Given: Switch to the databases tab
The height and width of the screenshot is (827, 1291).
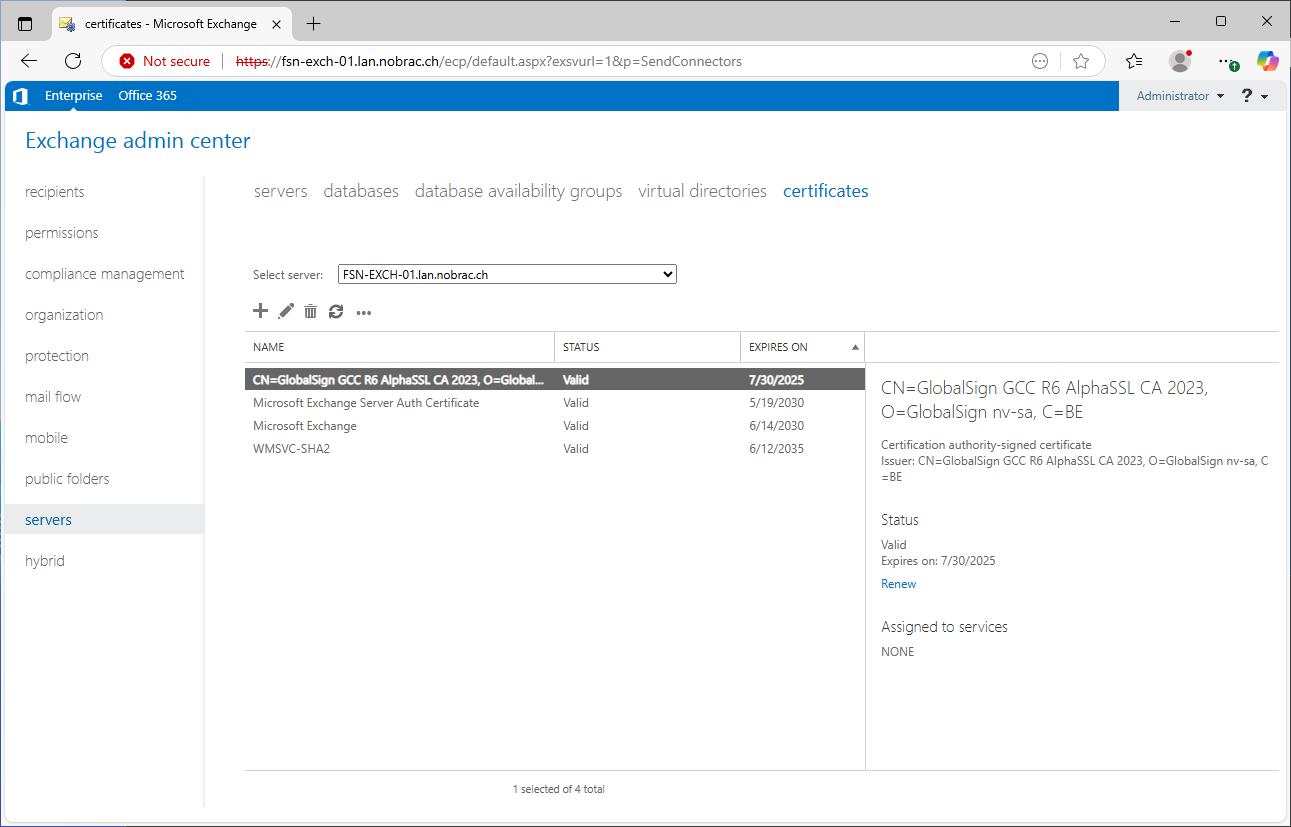Looking at the screenshot, I should tap(361, 191).
